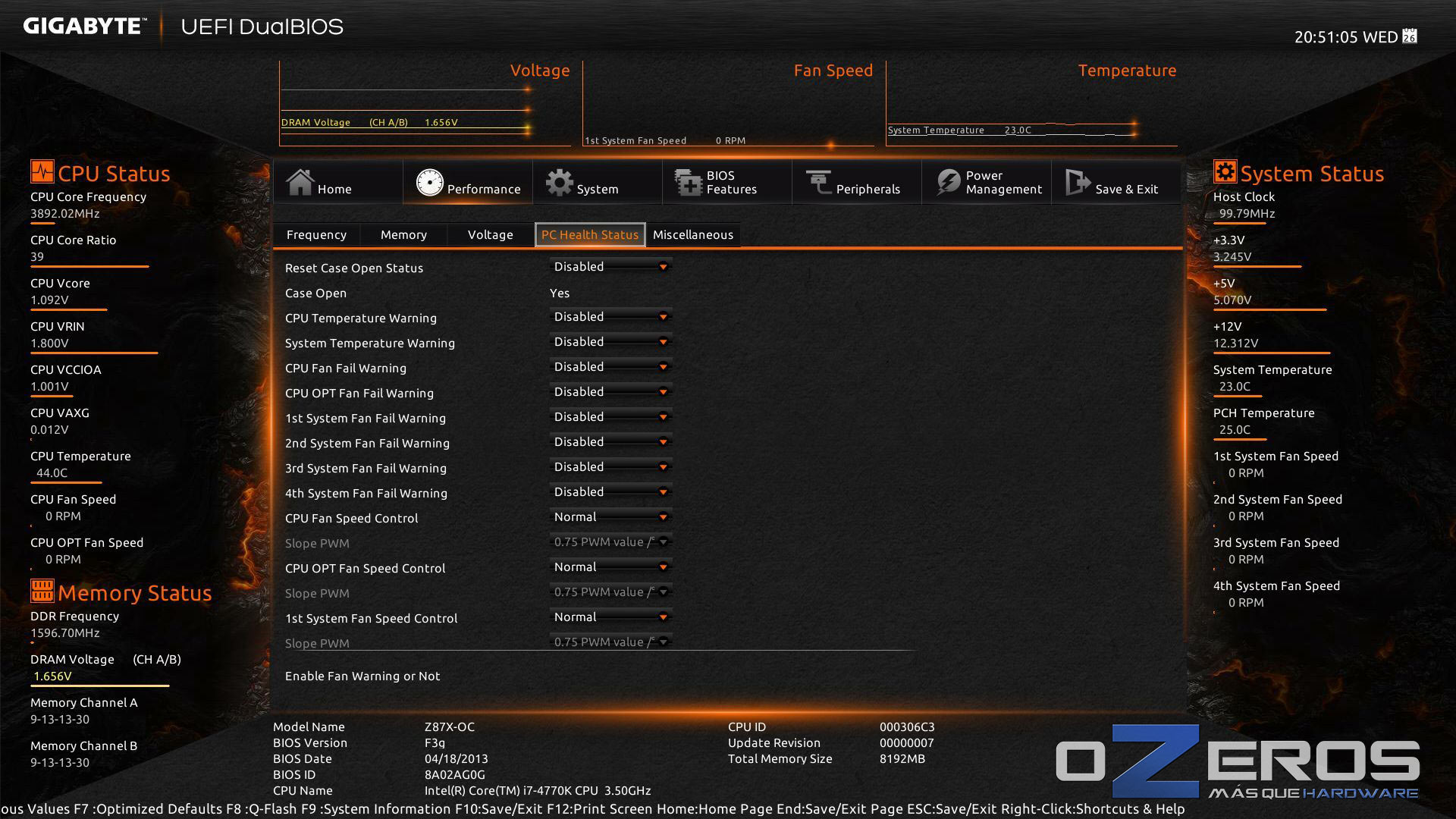Screen dimensions: 1456x819
Task: Open the Voltage sub-tab
Action: (490, 235)
